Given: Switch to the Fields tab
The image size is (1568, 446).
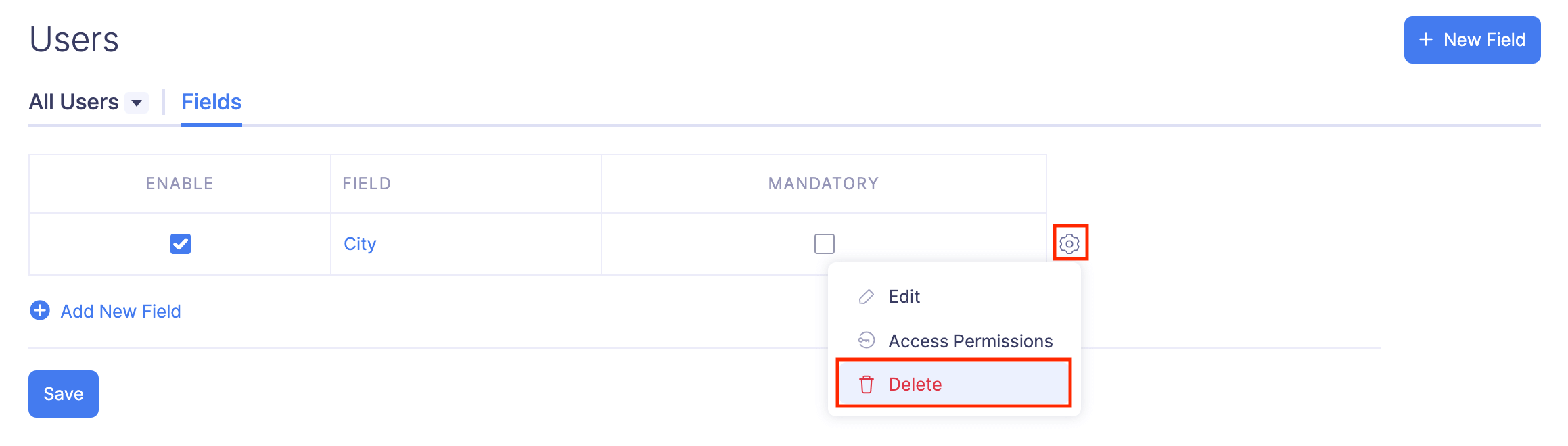Looking at the screenshot, I should click(211, 102).
